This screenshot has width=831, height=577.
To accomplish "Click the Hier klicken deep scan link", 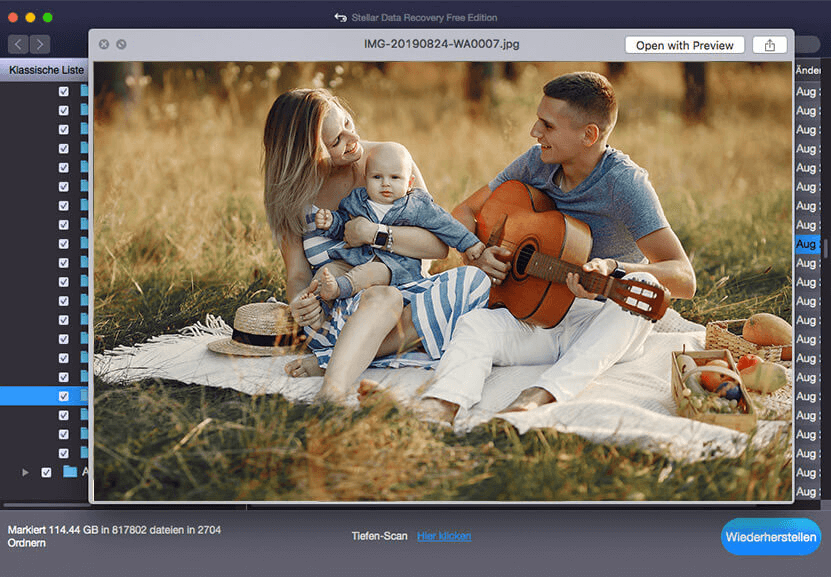I will [444, 536].
